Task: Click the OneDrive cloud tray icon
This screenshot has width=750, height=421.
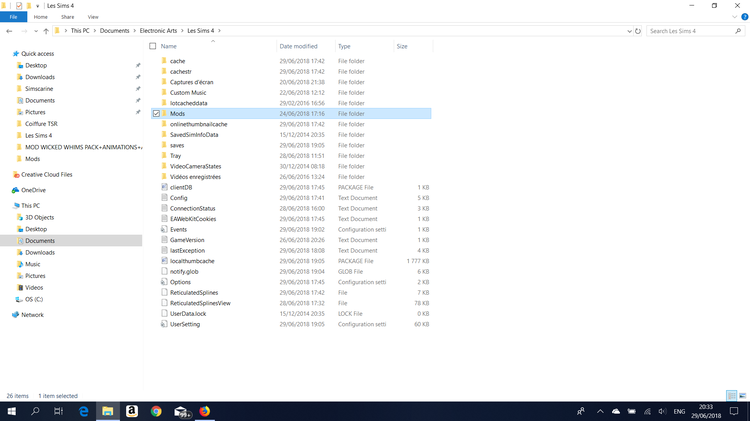Action: (x=616, y=411)
